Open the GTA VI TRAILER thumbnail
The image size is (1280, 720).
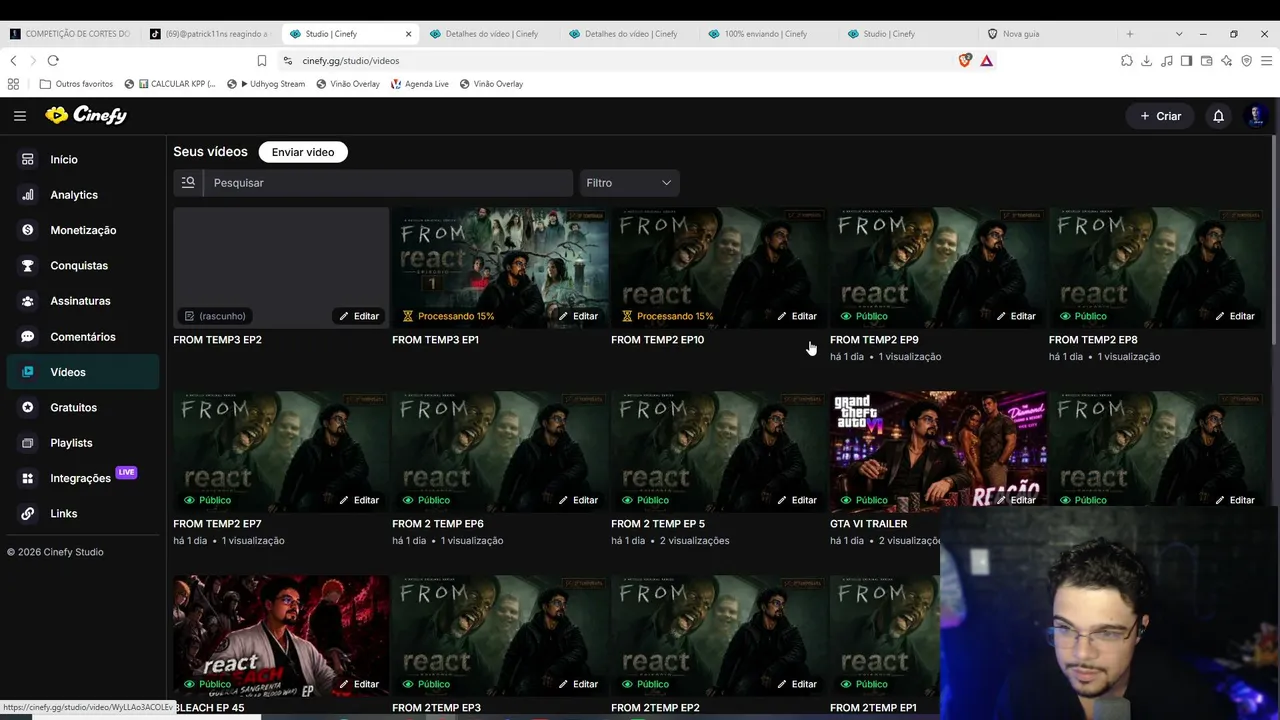tap(938, 451)
